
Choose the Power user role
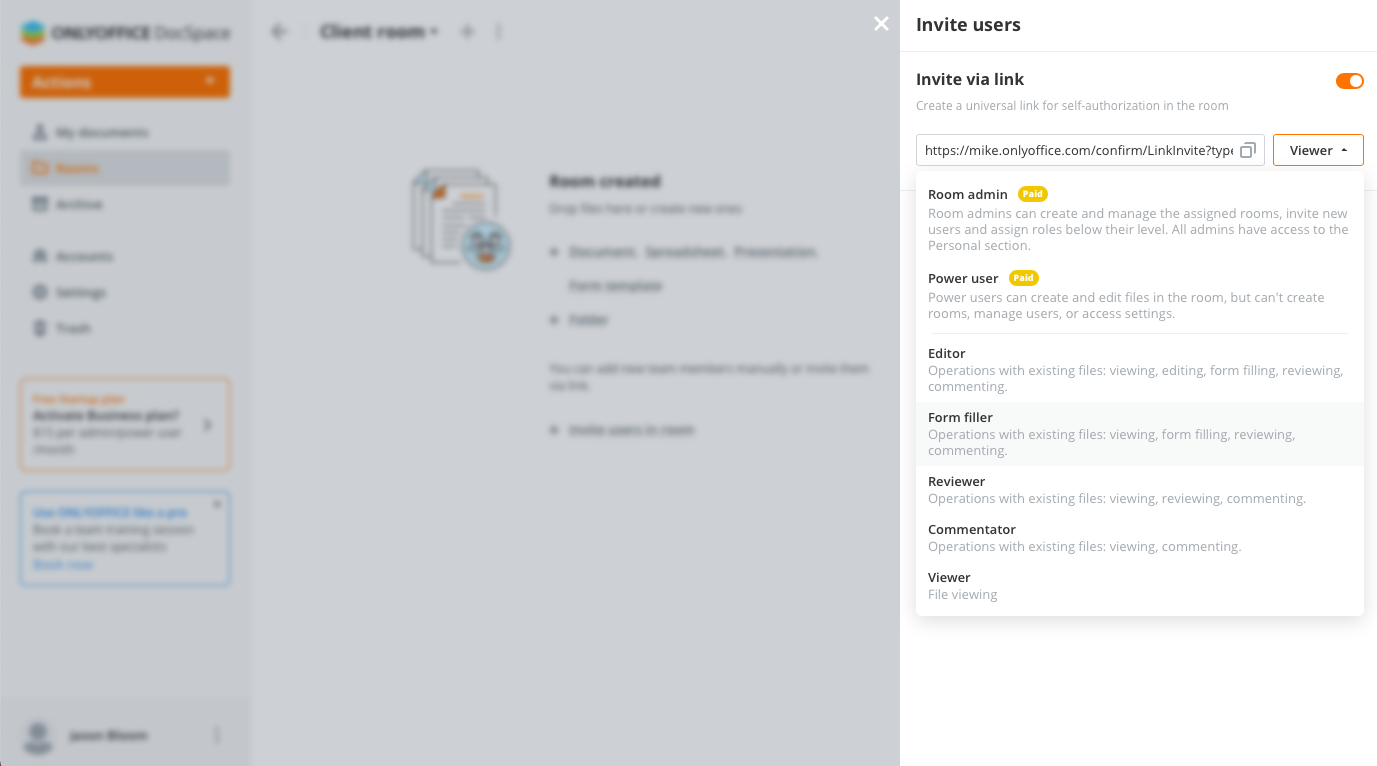(1139, 296)
